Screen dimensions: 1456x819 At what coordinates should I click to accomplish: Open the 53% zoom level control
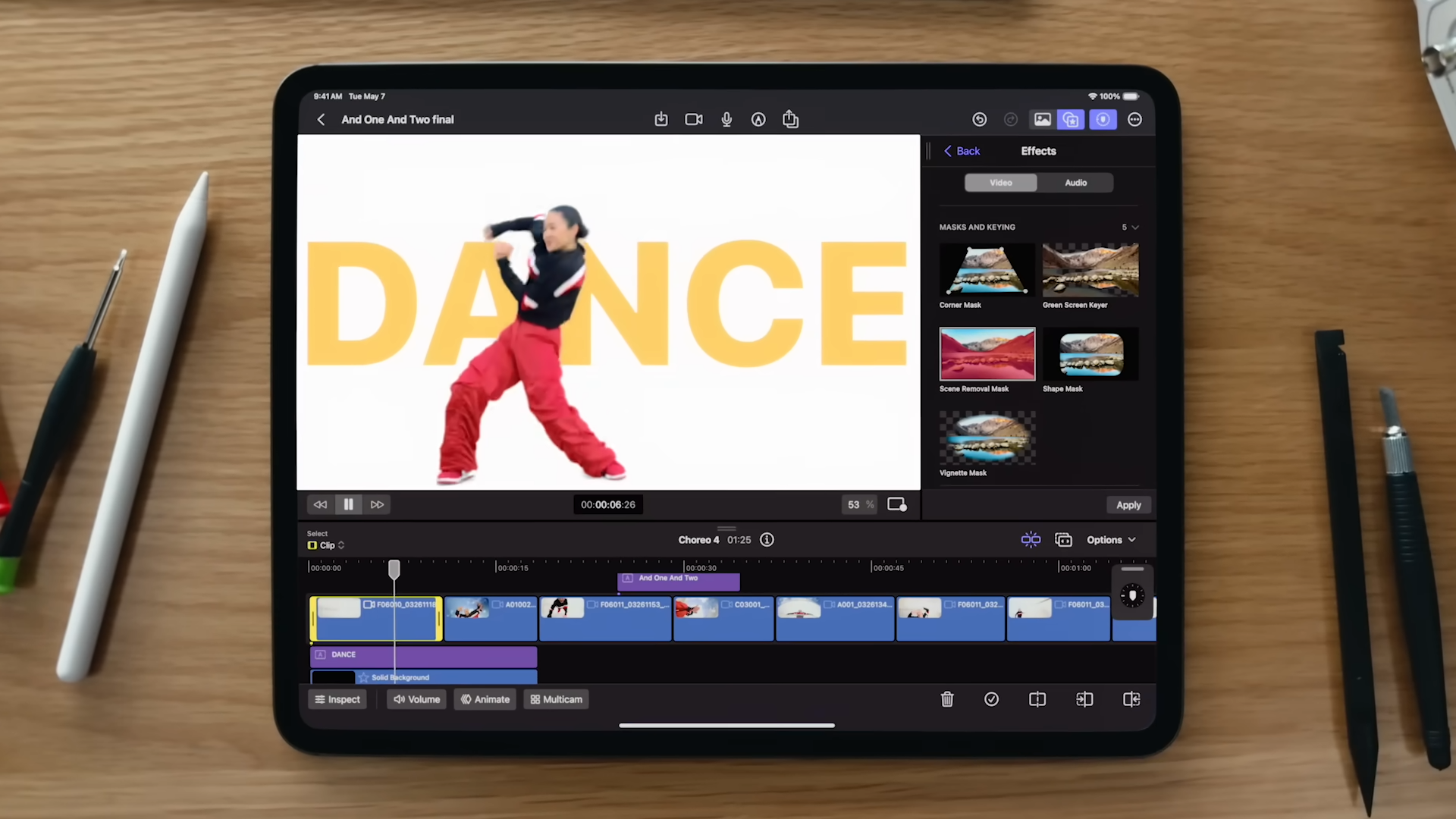[x=860, y=504]
